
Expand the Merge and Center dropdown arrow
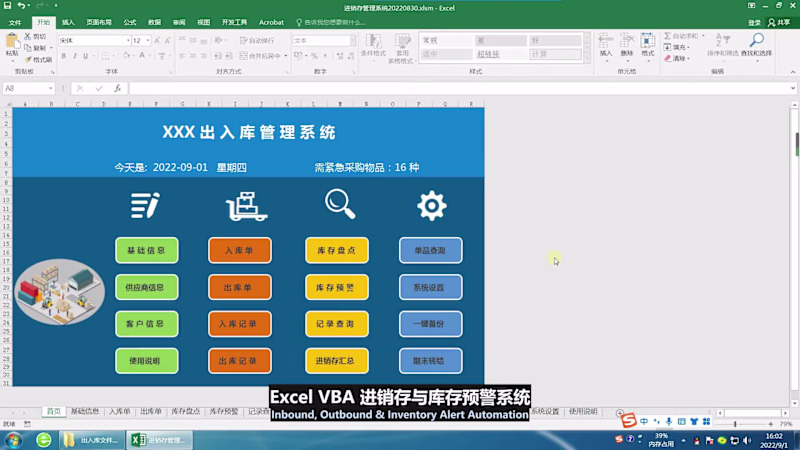tap(286, 56)
